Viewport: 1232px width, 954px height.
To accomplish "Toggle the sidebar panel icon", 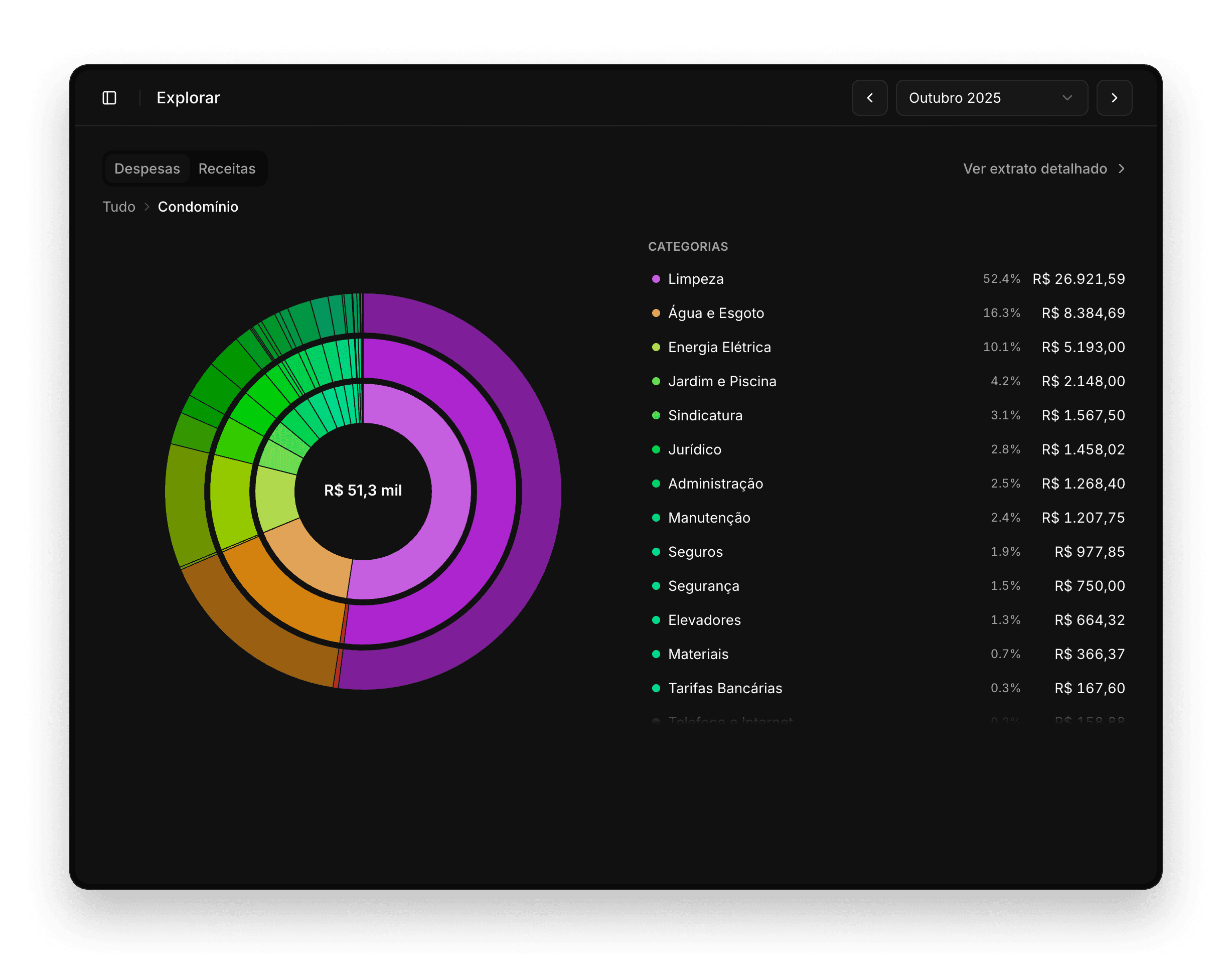I will [x=109, y=98].
